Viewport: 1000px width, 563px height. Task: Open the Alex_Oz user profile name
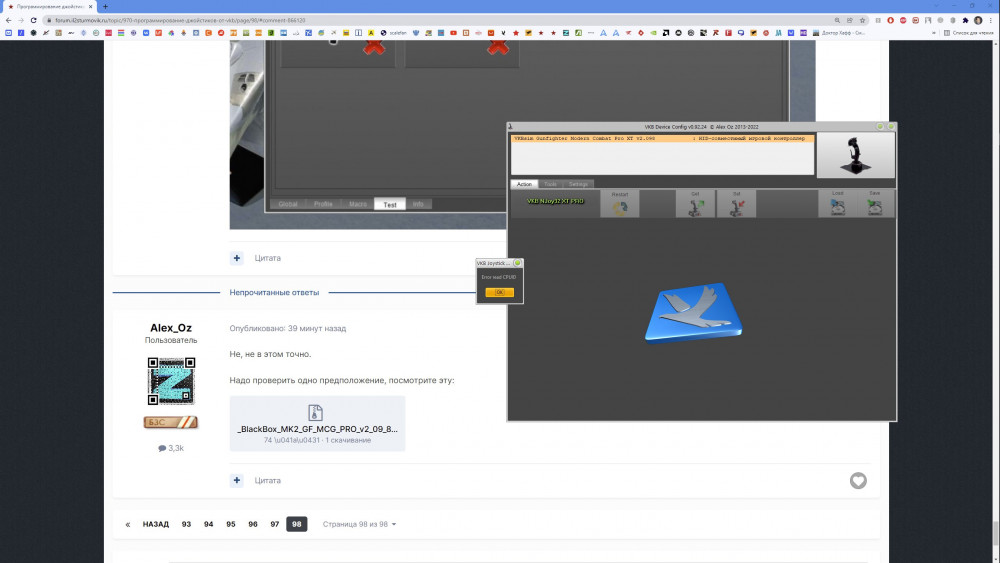pos(171,328)
